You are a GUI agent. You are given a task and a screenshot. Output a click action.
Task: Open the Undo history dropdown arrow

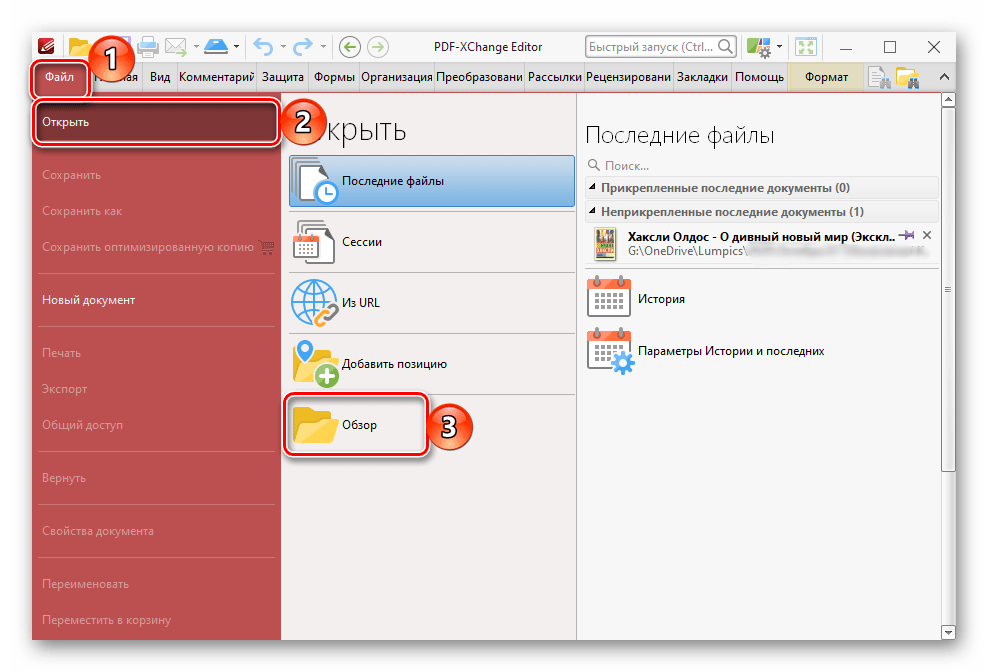click(283, 47)
